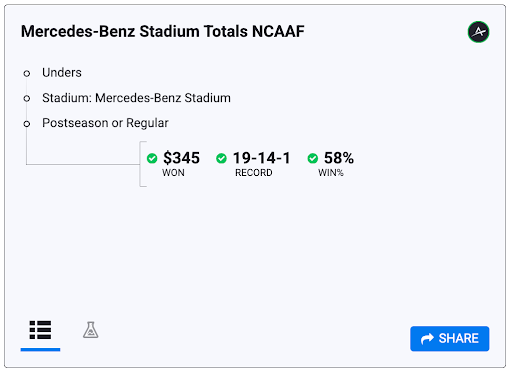Select the Unders filter bullet
This screenshot has height=370, width=512.
[27, 73]
